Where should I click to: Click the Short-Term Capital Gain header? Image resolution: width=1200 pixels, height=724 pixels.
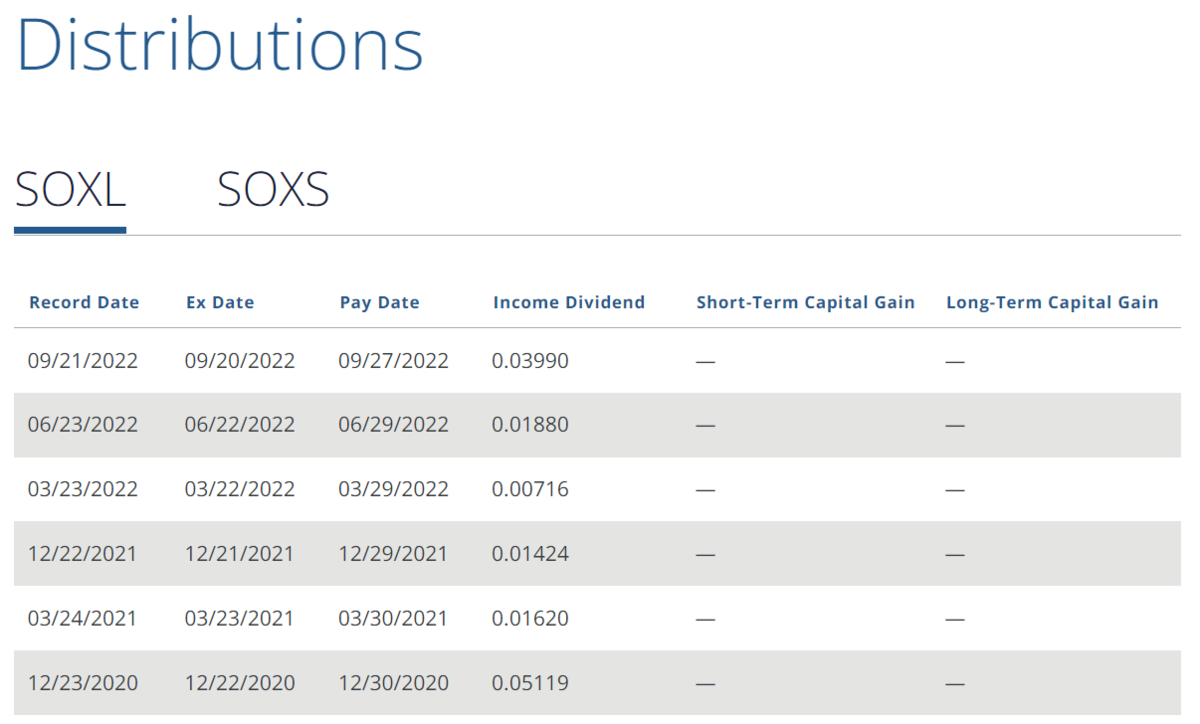(x=806, y=302)
